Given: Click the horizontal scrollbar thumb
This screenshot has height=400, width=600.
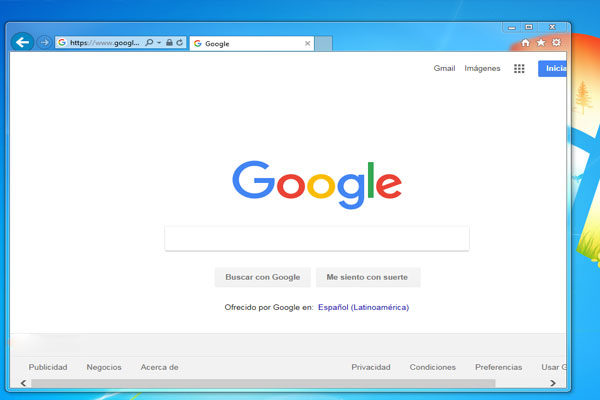Looking at the screenshot, I should [x=263, y=383].
